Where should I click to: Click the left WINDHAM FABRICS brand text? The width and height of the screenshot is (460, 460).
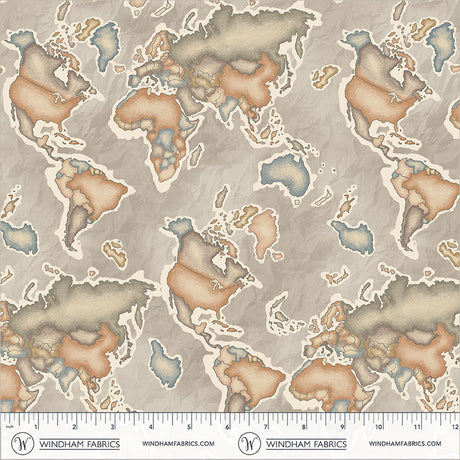tap(80, 444)
